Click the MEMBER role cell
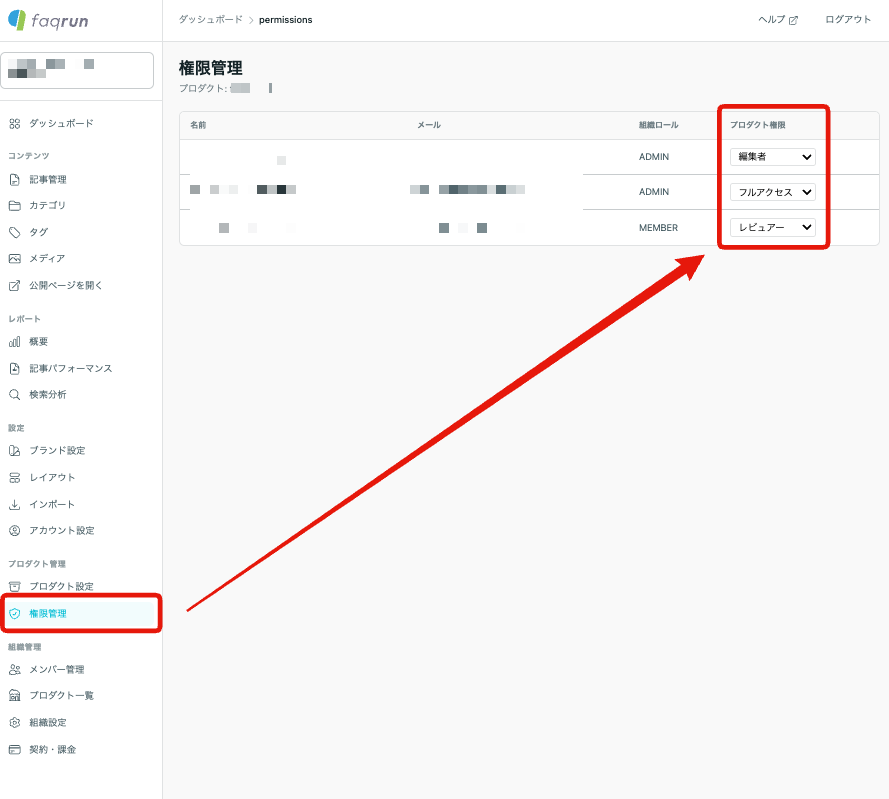The width and height of the screenshot is (889, 799). coord(658,228)
